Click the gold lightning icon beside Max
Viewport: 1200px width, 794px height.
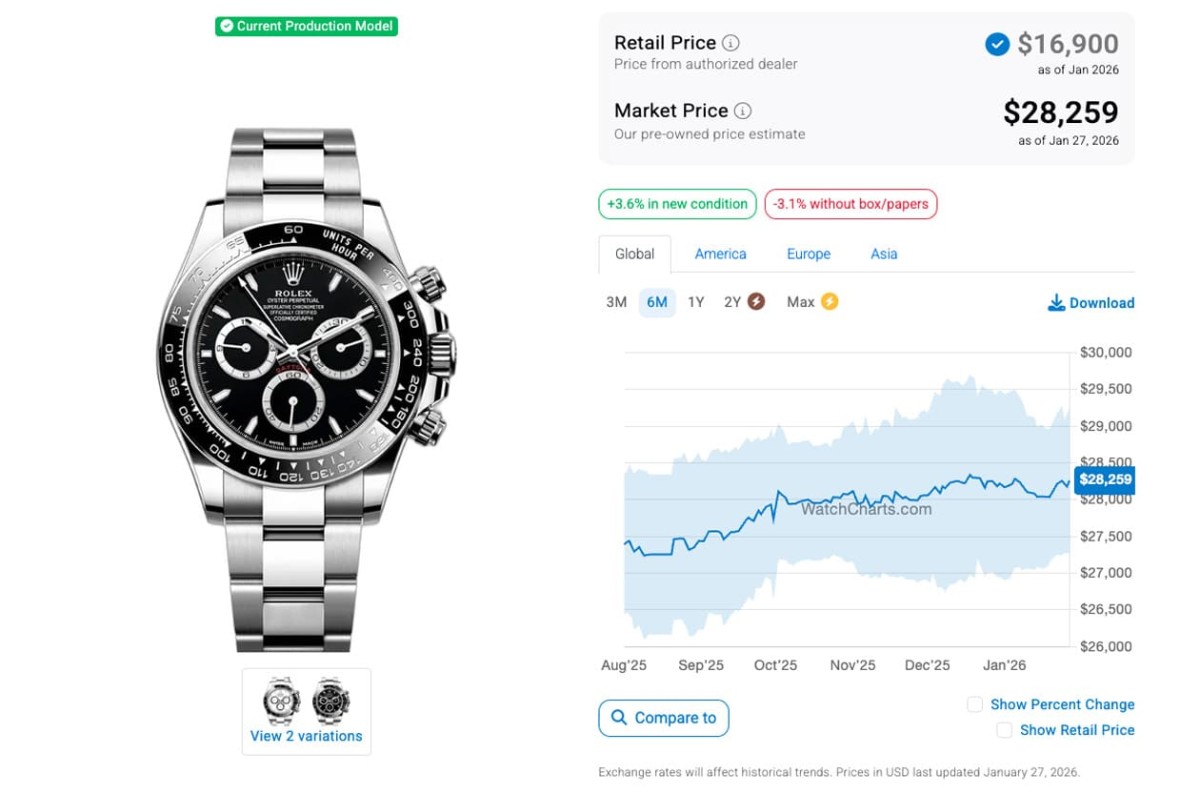point(829,301)
